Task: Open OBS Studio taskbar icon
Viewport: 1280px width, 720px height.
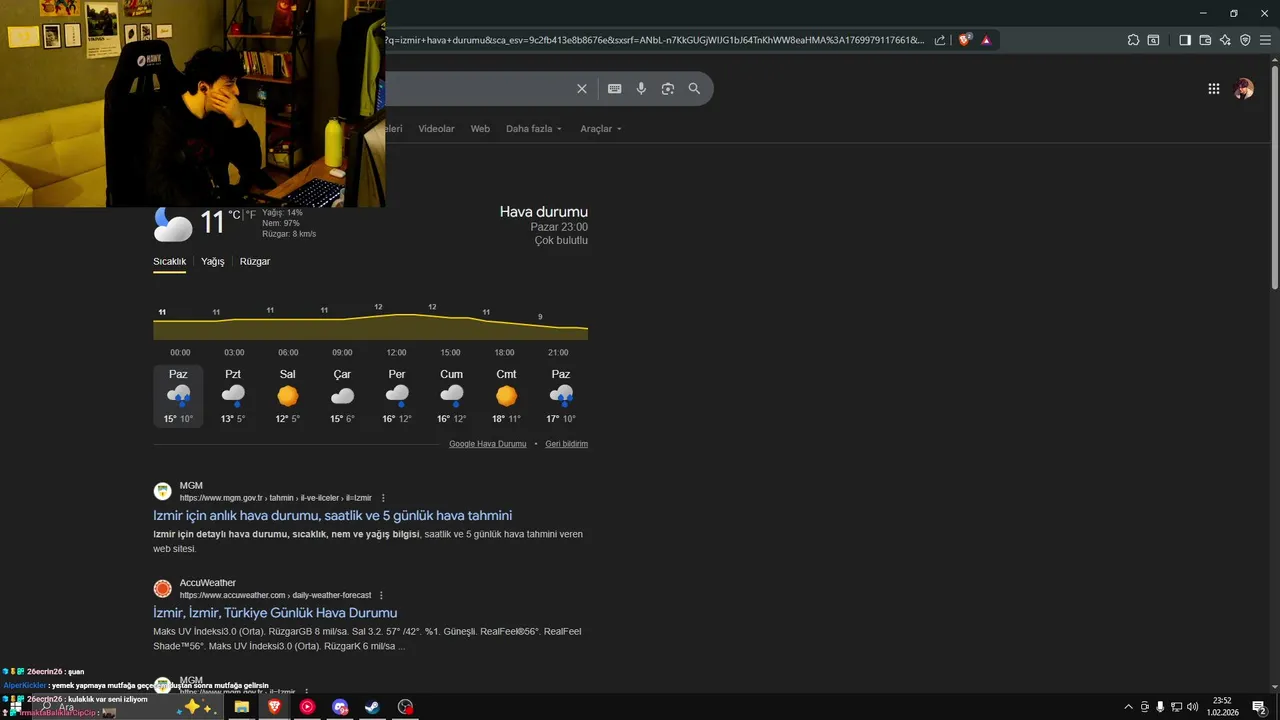Action: click(405, 707)
